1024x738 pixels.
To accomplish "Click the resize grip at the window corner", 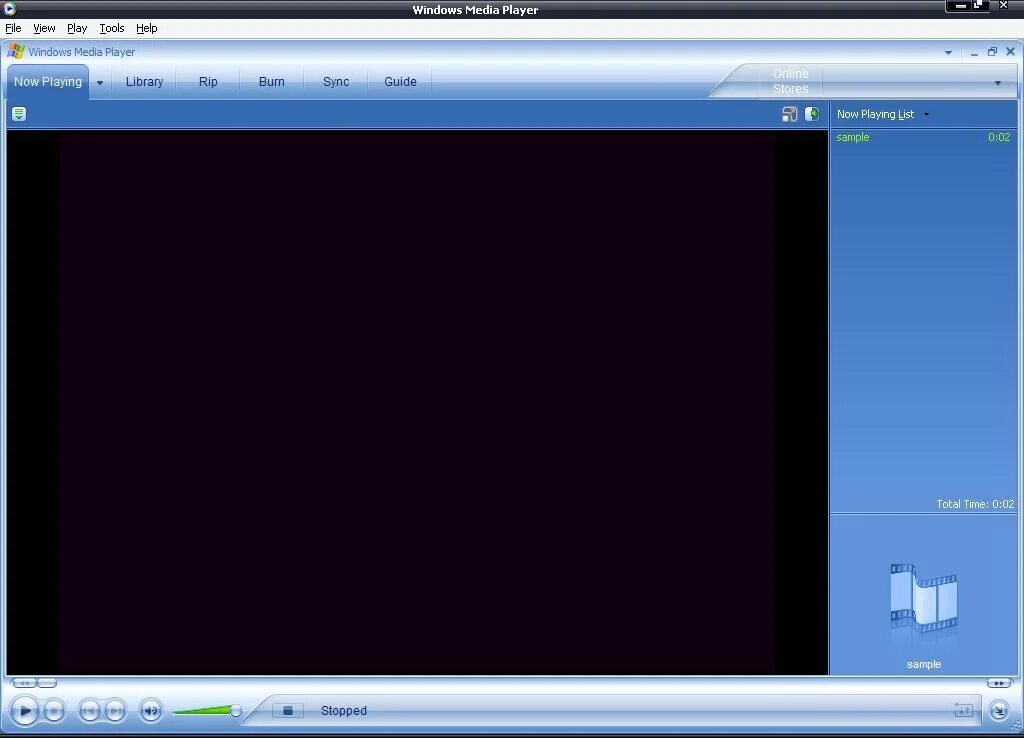I will click(x=1017, y=726).
